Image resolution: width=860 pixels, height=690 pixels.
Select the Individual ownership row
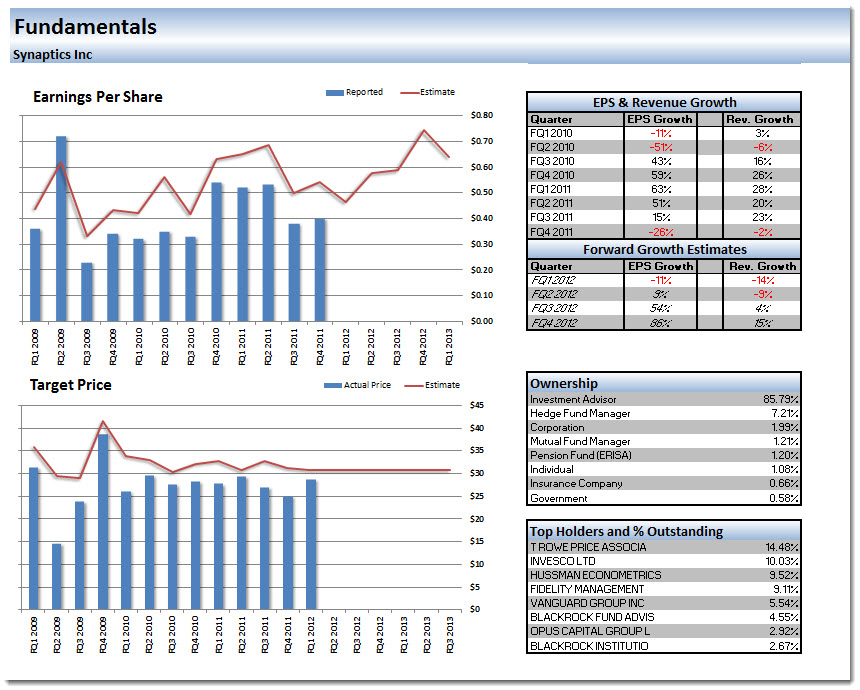[664, 470]
